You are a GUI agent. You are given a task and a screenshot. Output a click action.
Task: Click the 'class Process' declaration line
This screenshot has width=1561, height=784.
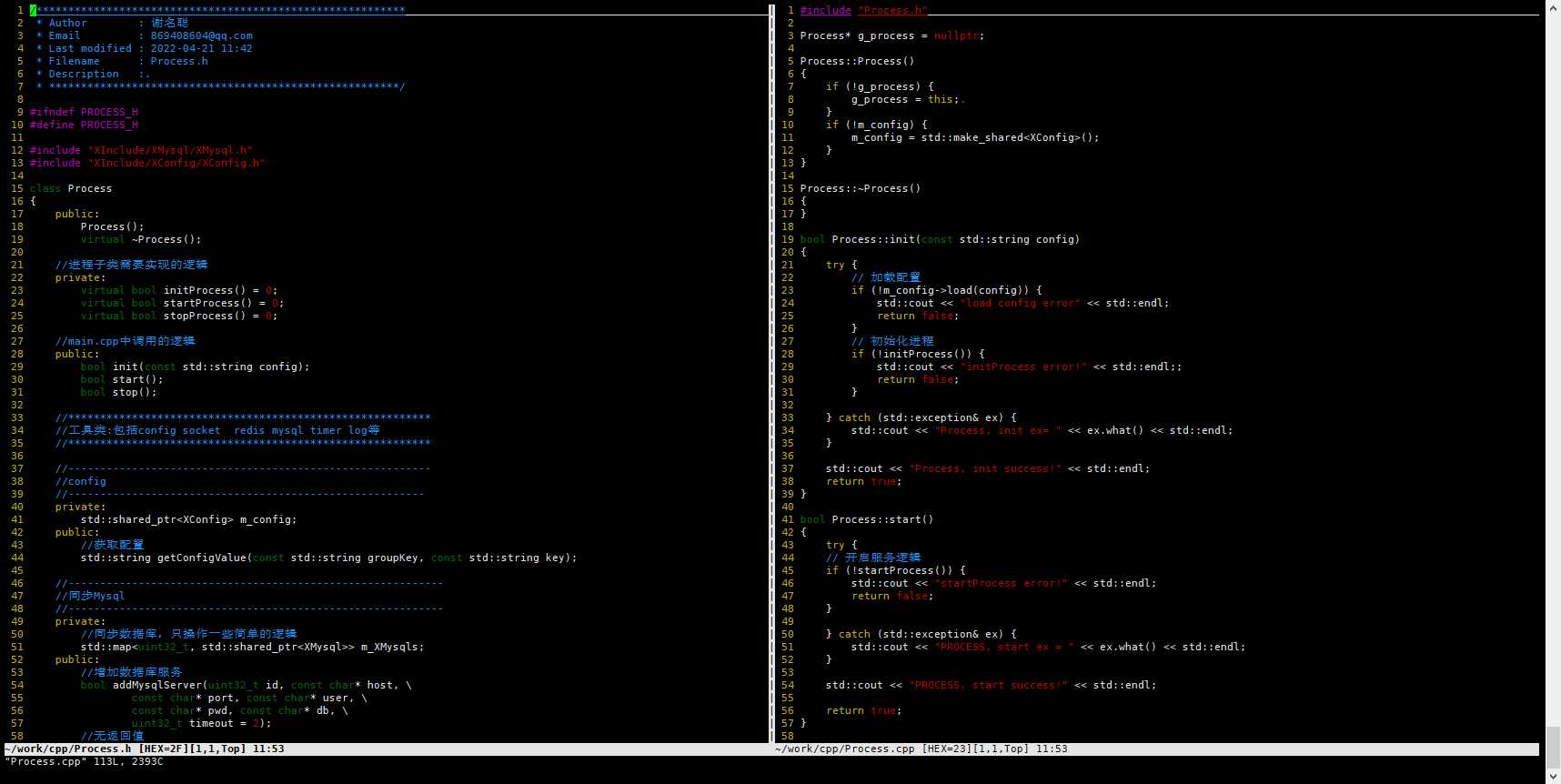point(71,189)
